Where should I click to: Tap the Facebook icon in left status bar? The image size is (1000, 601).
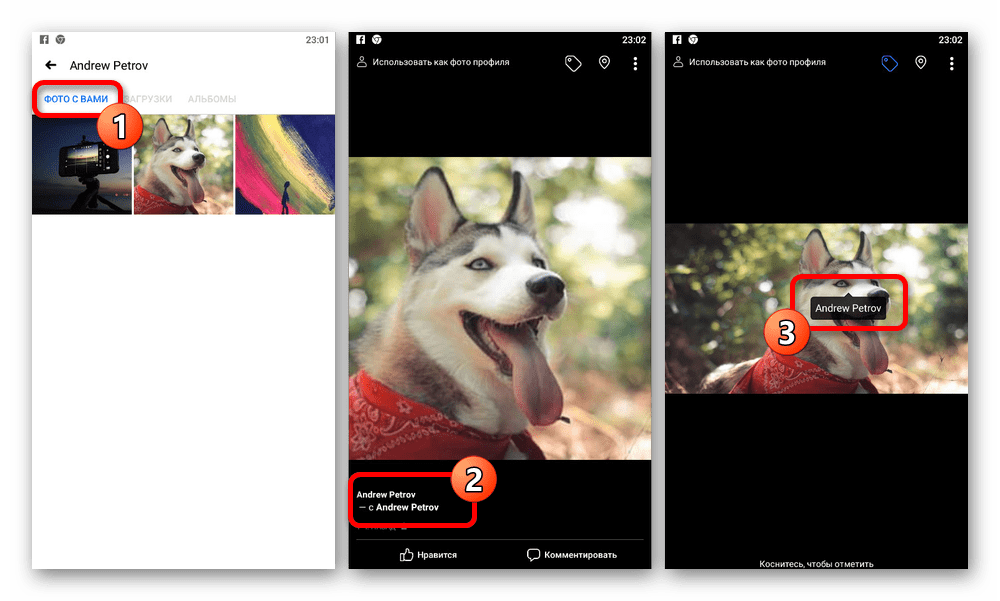(44, 39)
